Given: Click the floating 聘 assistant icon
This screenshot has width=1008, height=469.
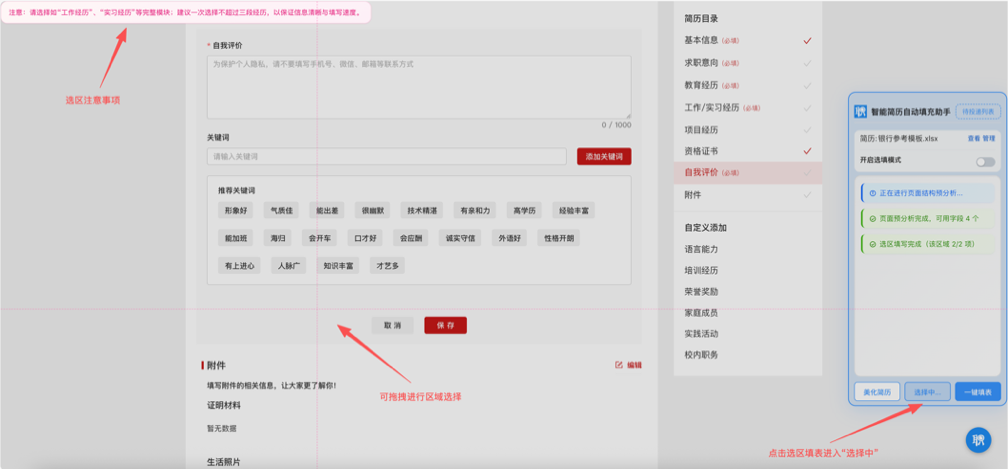Looking at the screenshot, I should tap(978, 440).
